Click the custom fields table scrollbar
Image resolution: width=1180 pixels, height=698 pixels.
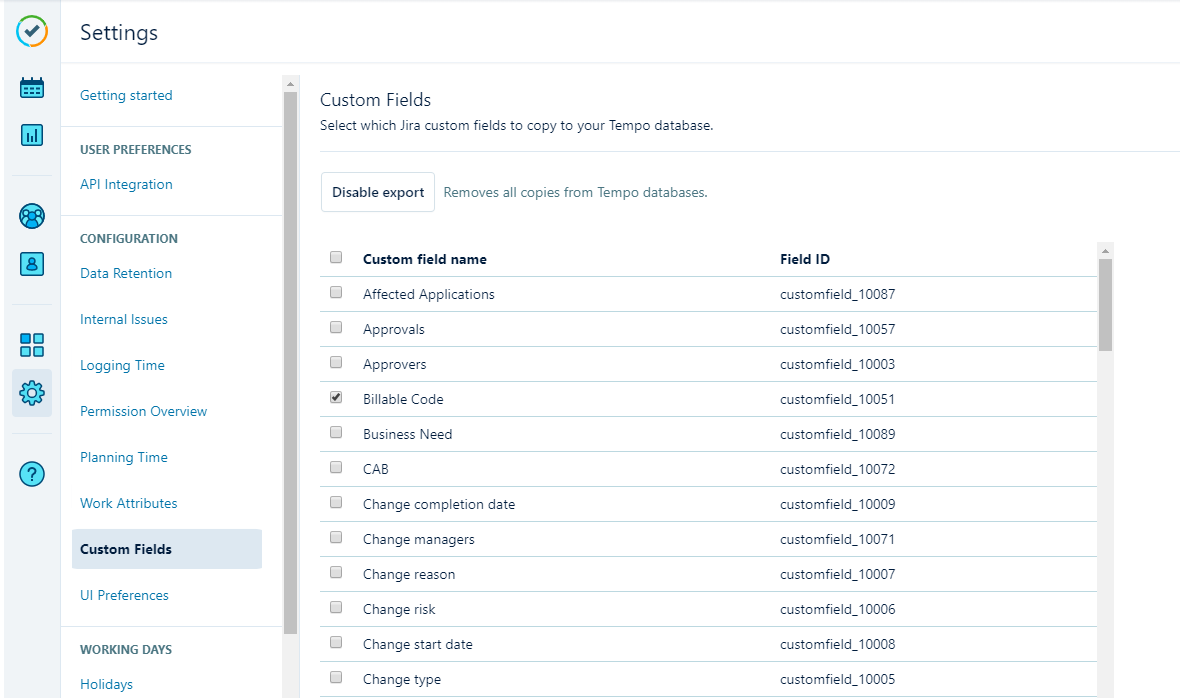[1105, 305]
